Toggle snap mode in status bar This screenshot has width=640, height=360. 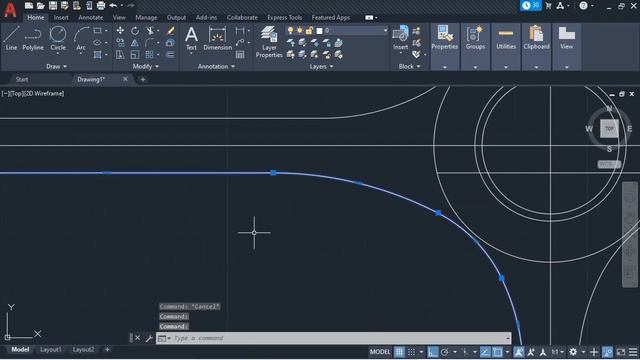(x=411, y=352)
